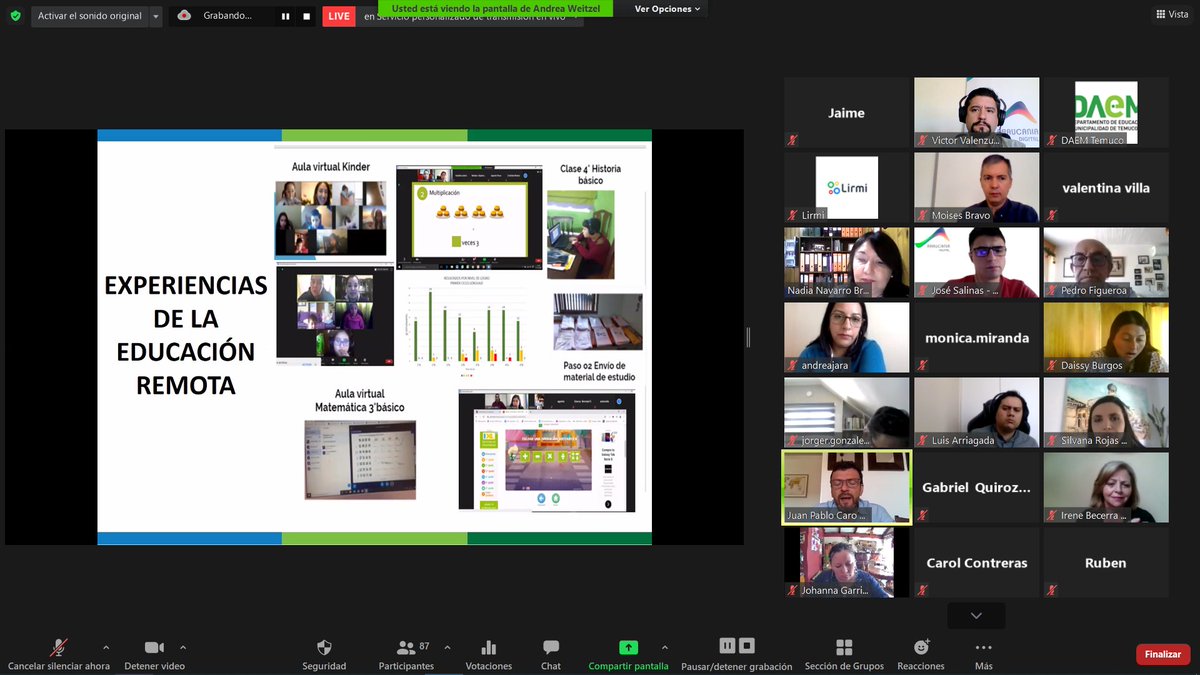Click green 'Compartir pantalla' button

click(x=628, y=655)
